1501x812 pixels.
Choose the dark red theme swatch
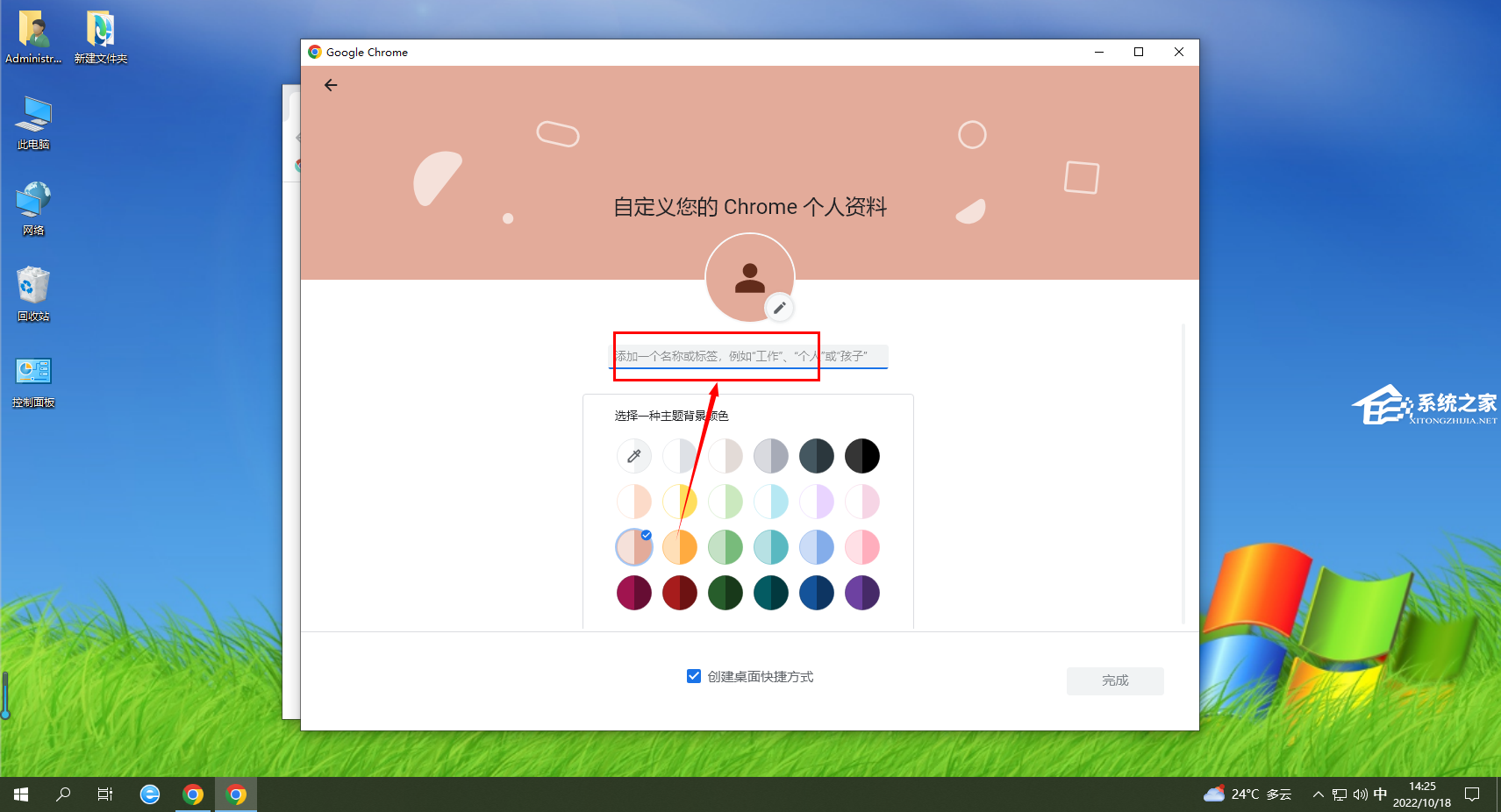pos(680,593)
